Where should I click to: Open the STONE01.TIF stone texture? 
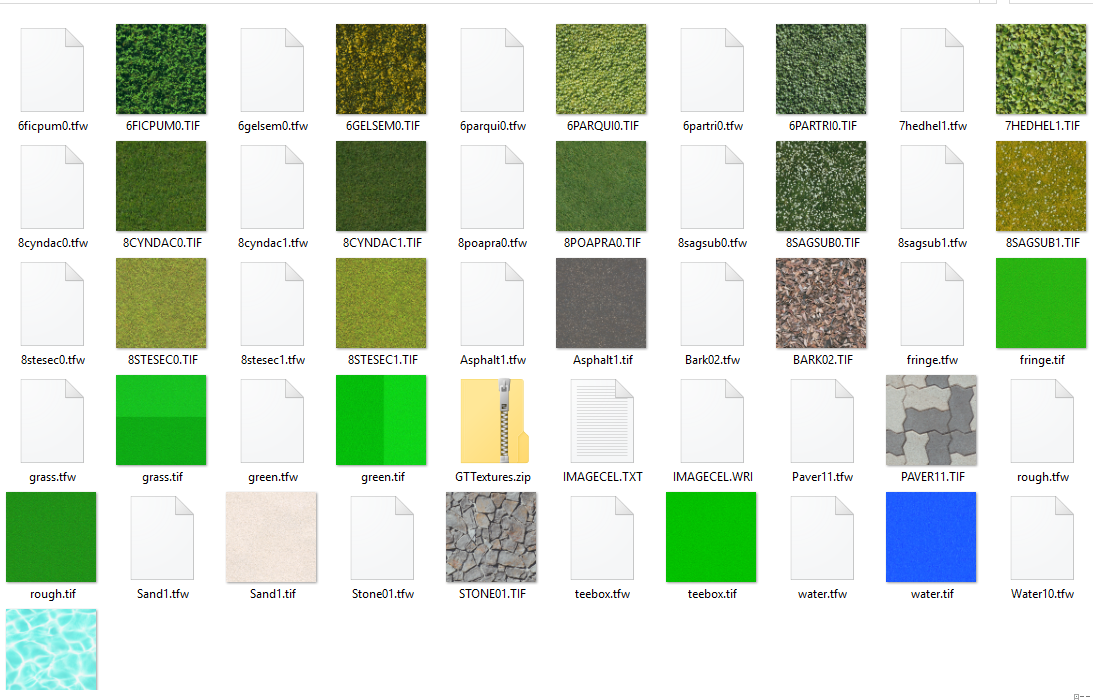point(491,537)
